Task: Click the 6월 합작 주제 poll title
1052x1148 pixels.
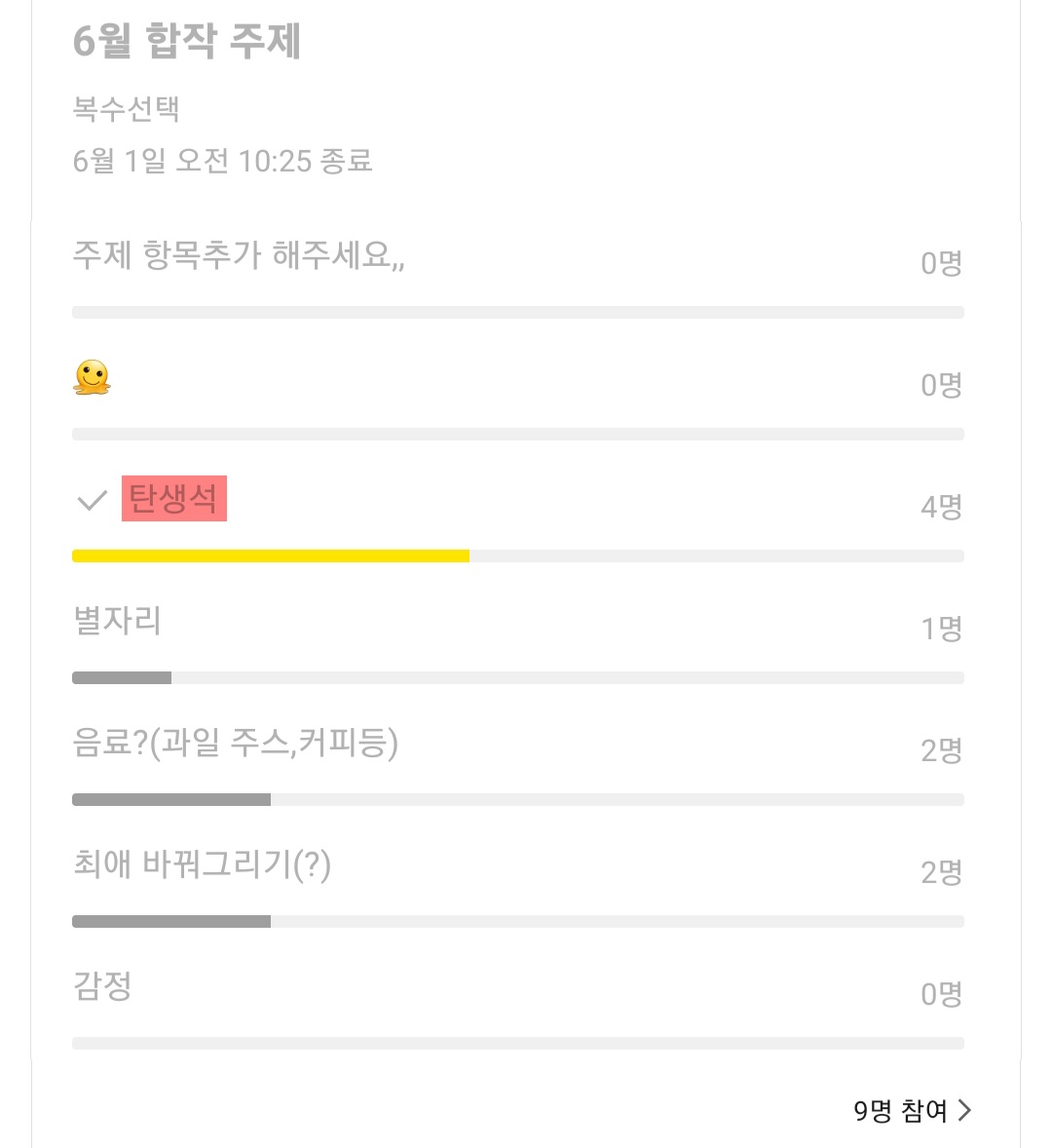Action: 187,42
